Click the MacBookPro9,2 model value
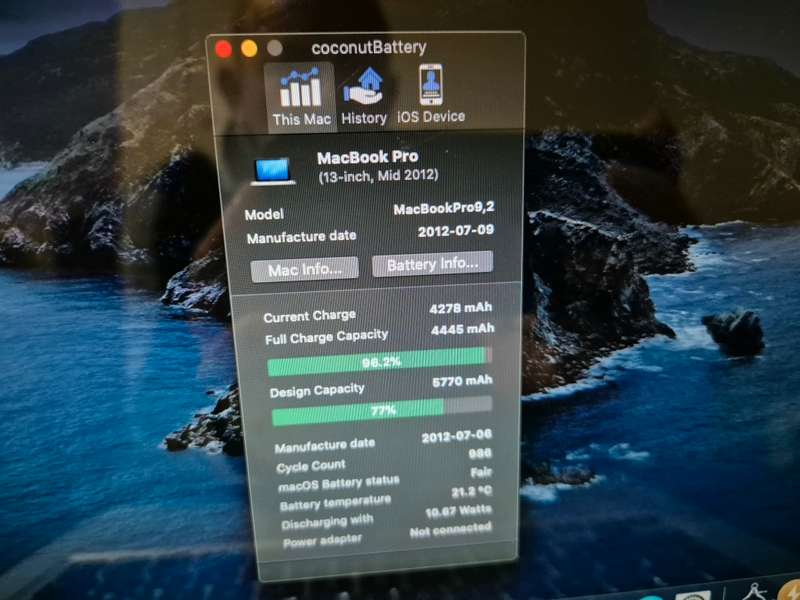800x600 pixels. [x=444, y=208]
